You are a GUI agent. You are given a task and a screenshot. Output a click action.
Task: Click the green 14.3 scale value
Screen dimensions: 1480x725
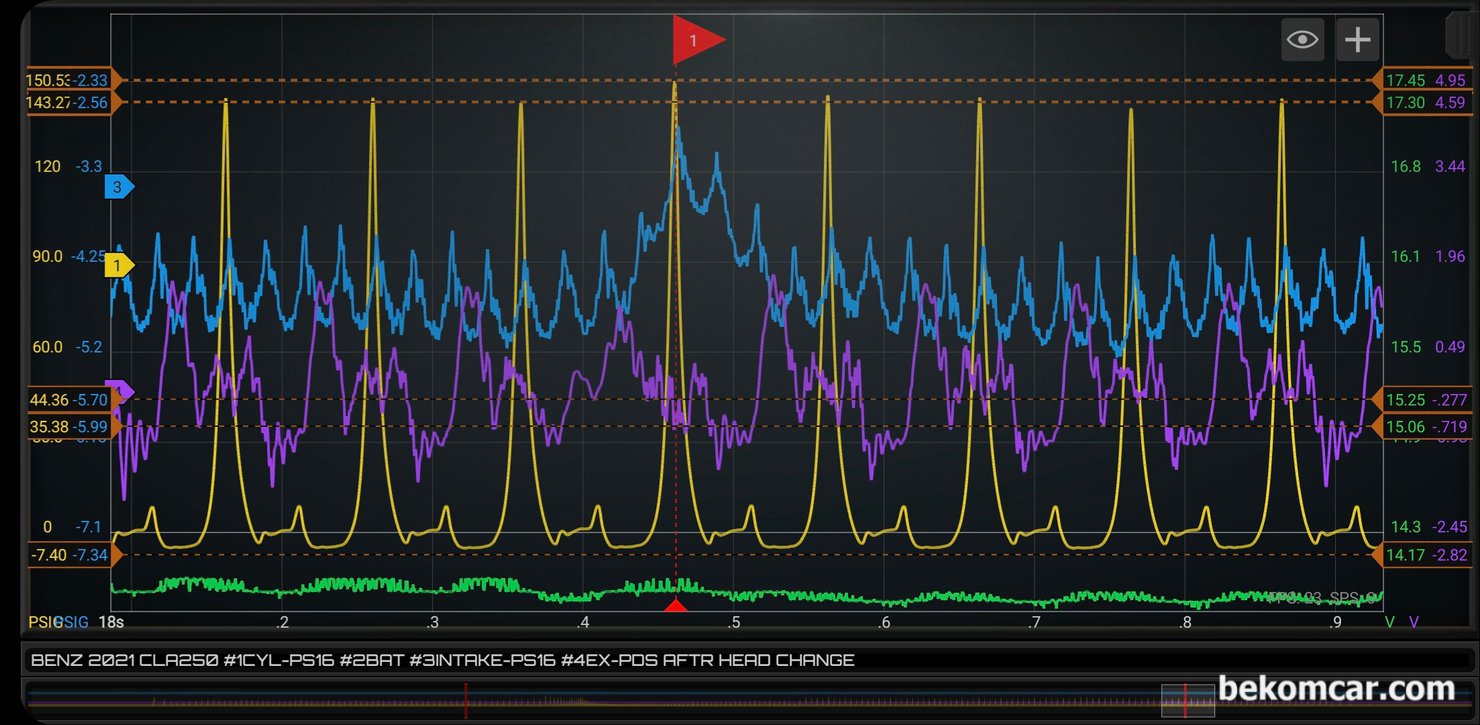pos(1405,527)
